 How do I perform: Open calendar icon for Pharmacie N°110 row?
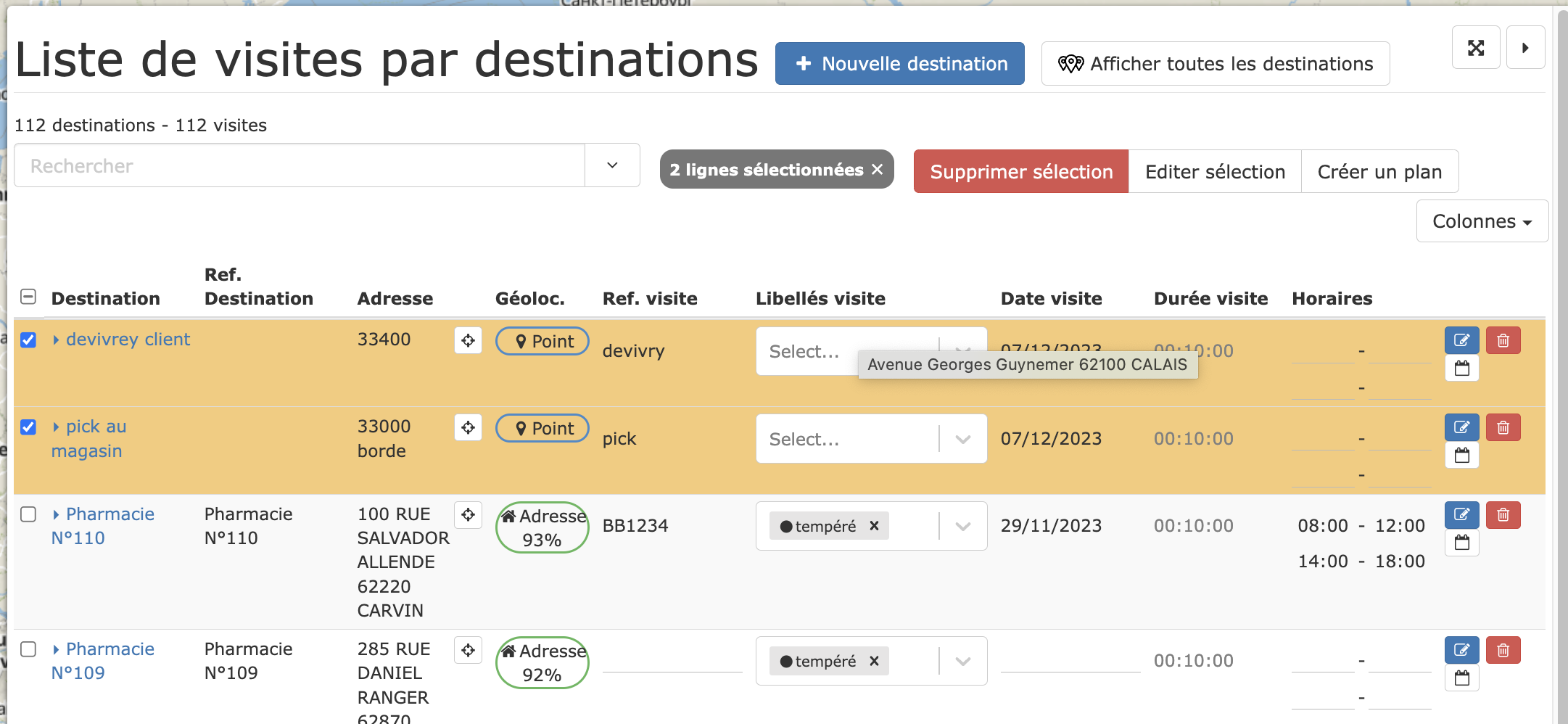tap(1461, 543)
